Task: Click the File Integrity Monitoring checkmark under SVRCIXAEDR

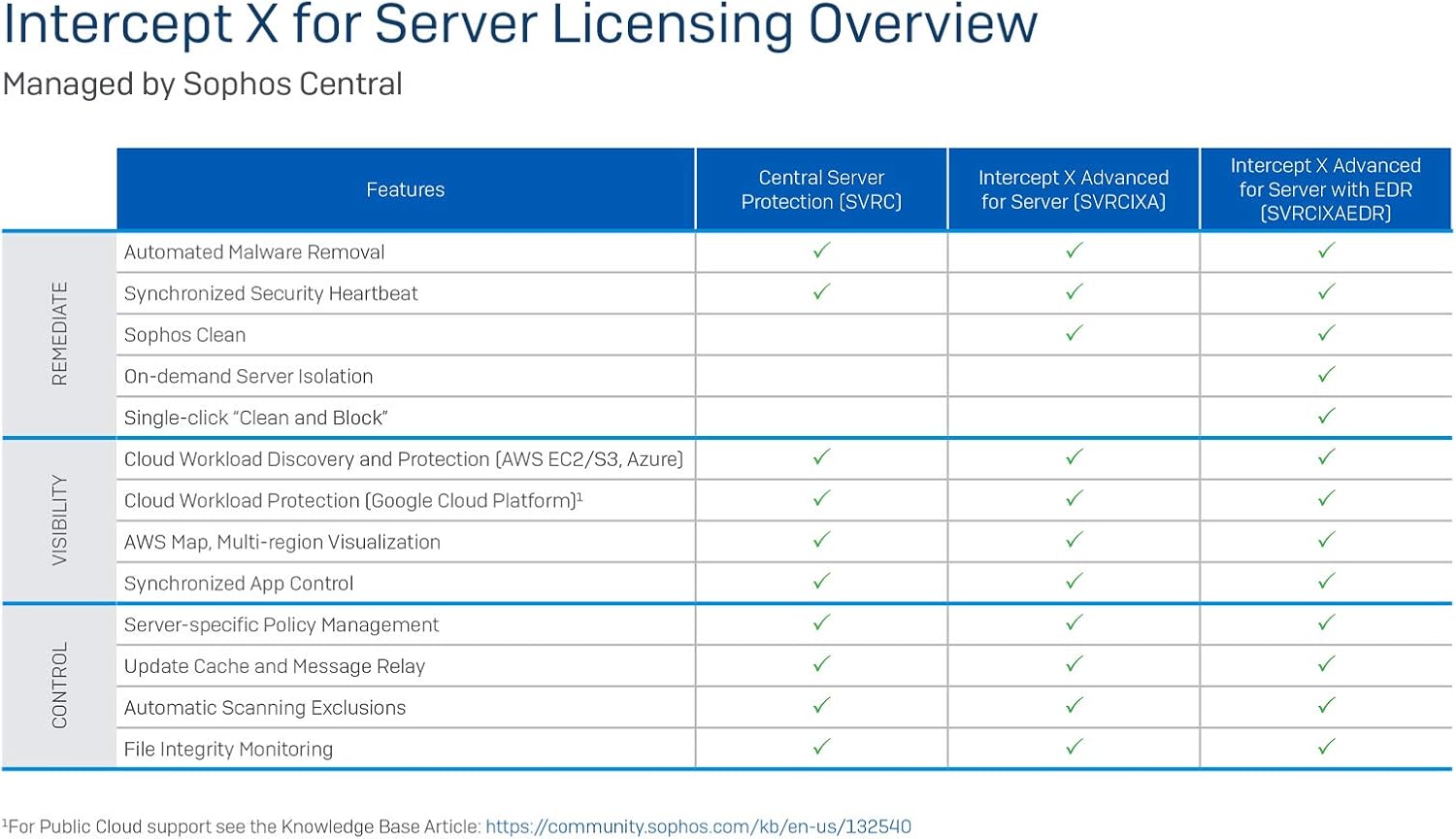Action: tap(1326, 748)
